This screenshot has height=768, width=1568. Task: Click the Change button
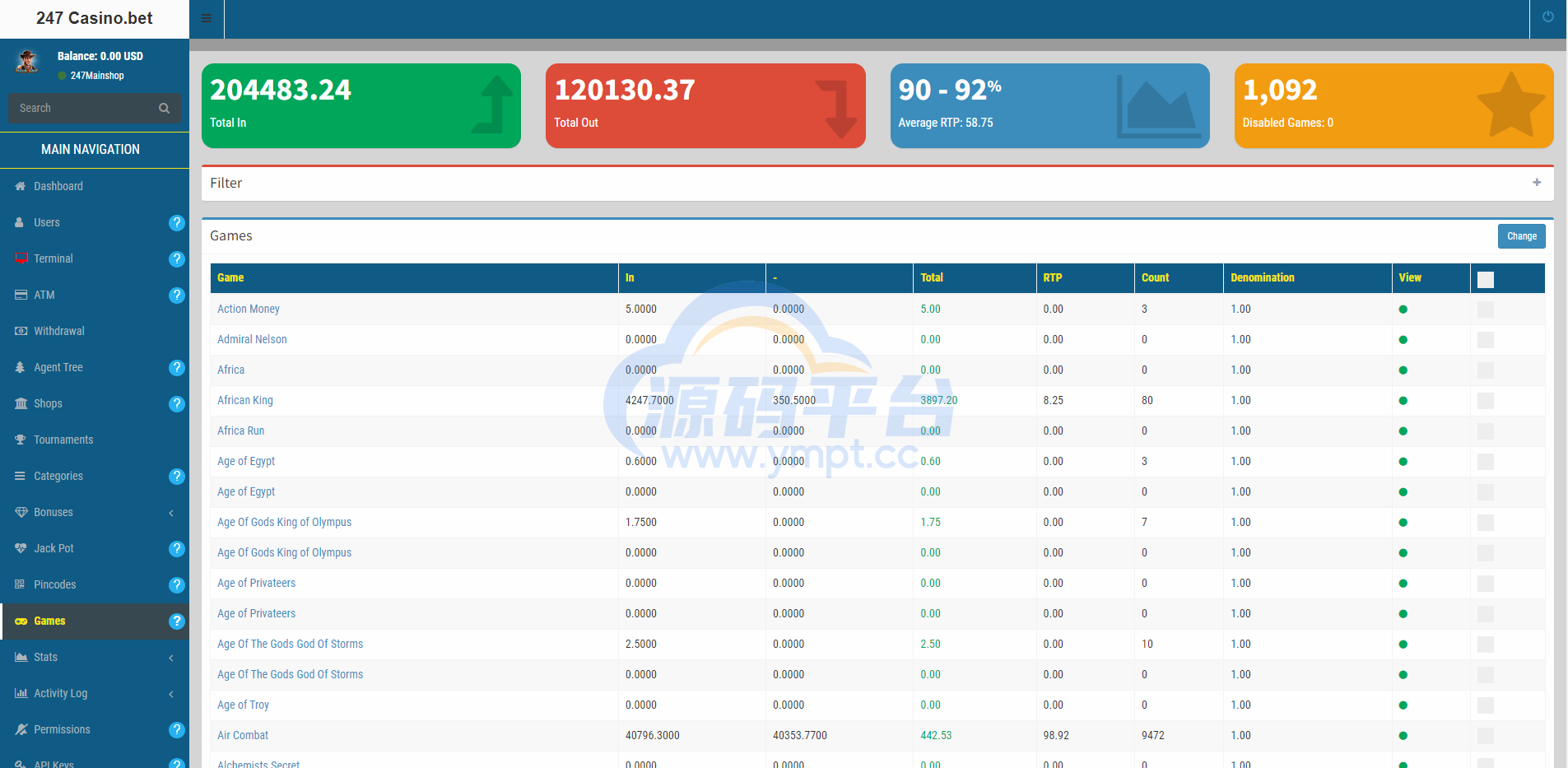[x=1521, y=236]
